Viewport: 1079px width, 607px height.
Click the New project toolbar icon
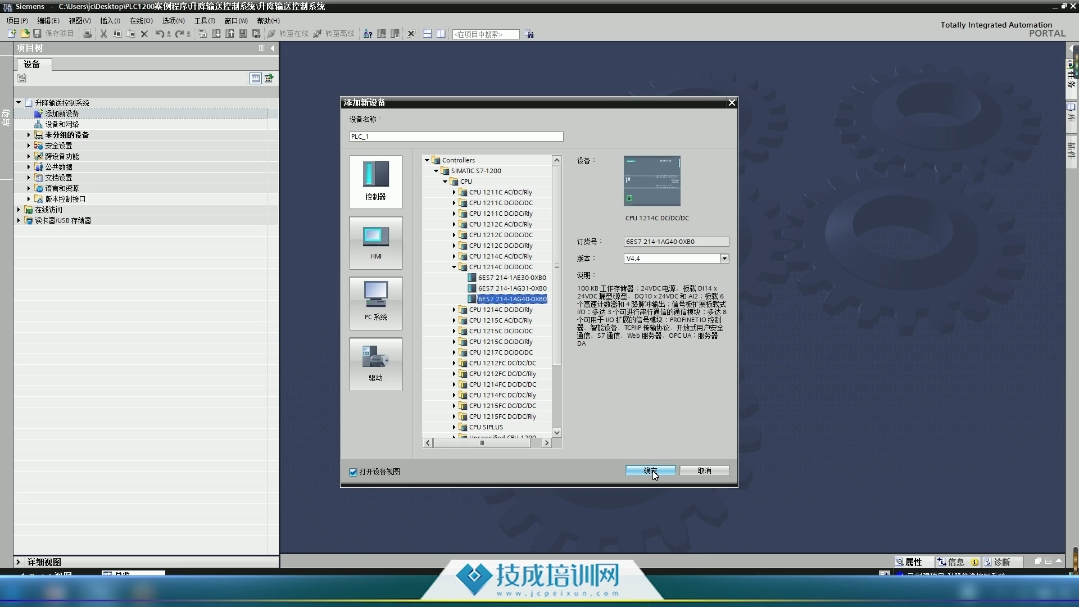[12, 34]
